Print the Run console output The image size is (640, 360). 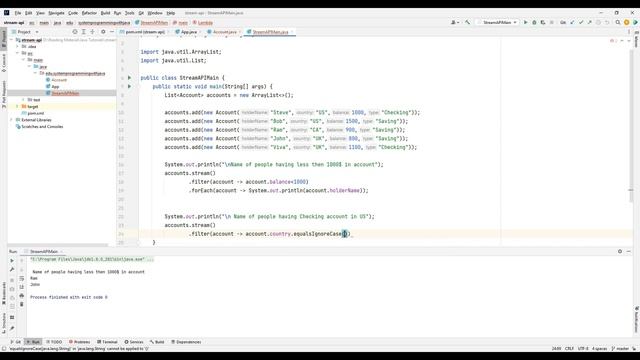tap(22, 296)
